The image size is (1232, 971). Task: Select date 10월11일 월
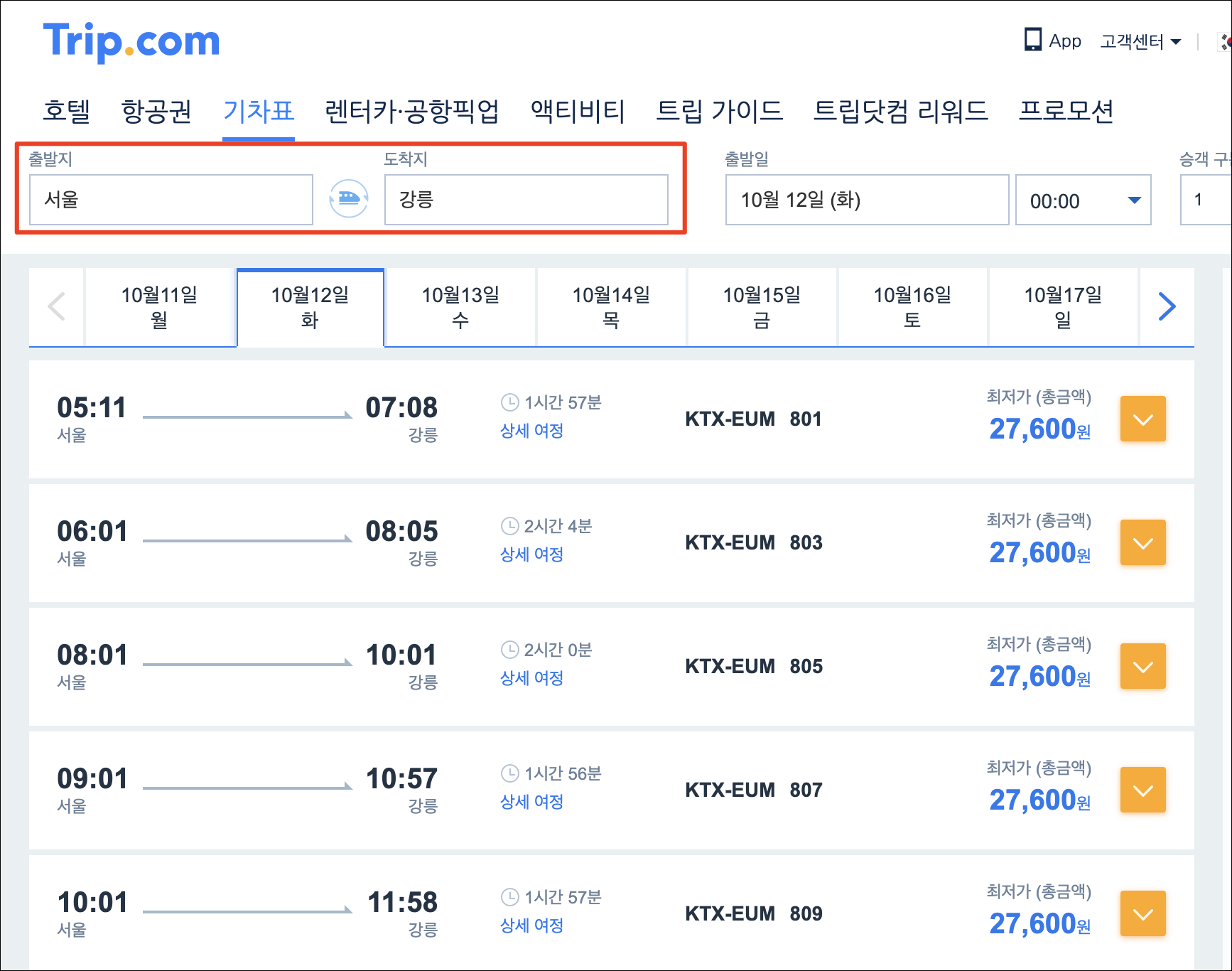[160, 307]
